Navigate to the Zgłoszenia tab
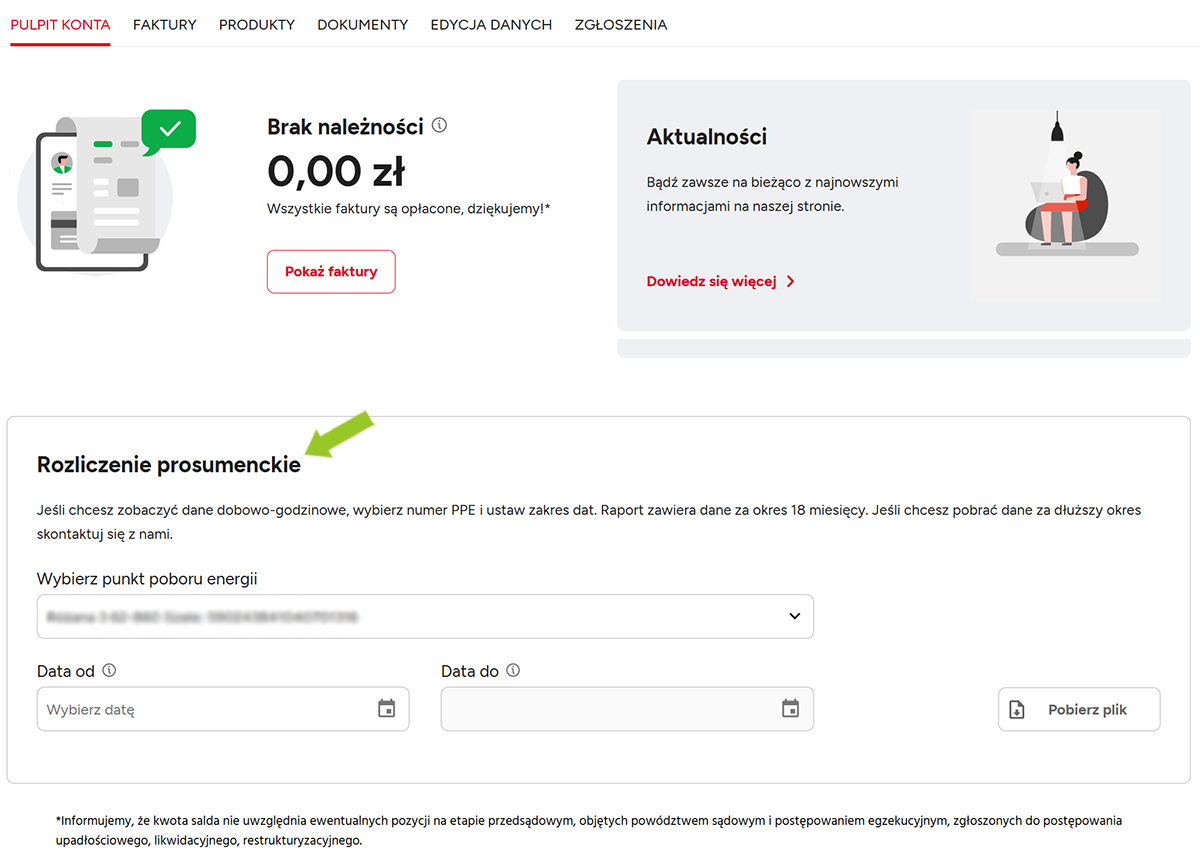The width and height of the screenshot is (1200, 860). pyautogui.click(x=621, y=25)
